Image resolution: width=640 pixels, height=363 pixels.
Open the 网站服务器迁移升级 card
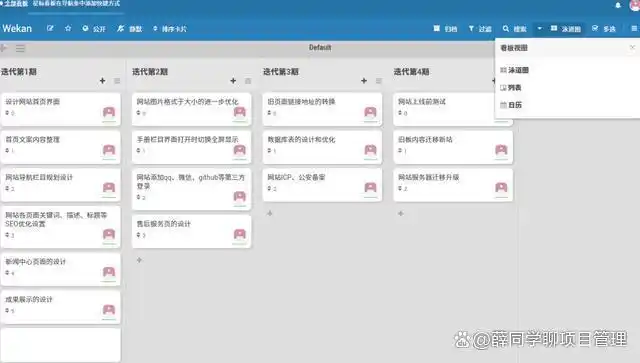[453, 185]
